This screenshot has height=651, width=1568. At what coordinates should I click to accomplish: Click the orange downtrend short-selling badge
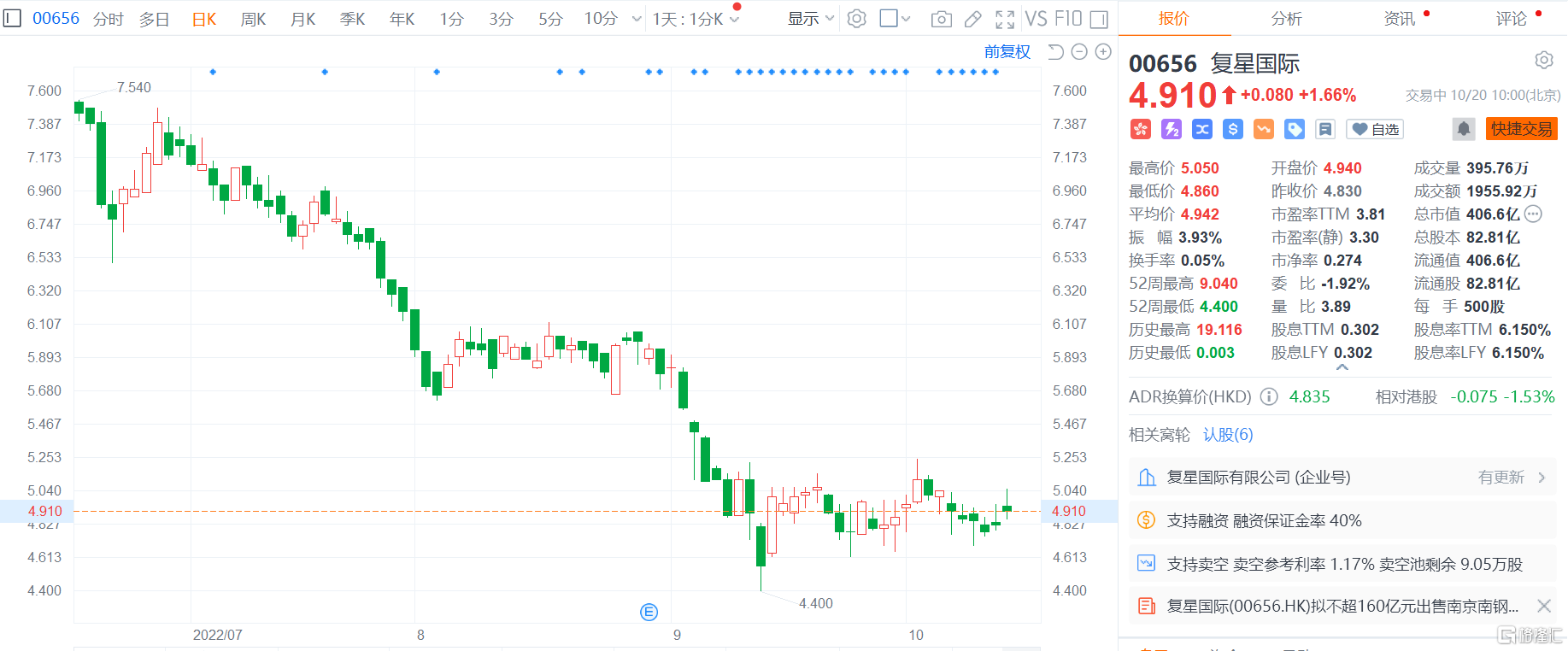pos(1264,129)
